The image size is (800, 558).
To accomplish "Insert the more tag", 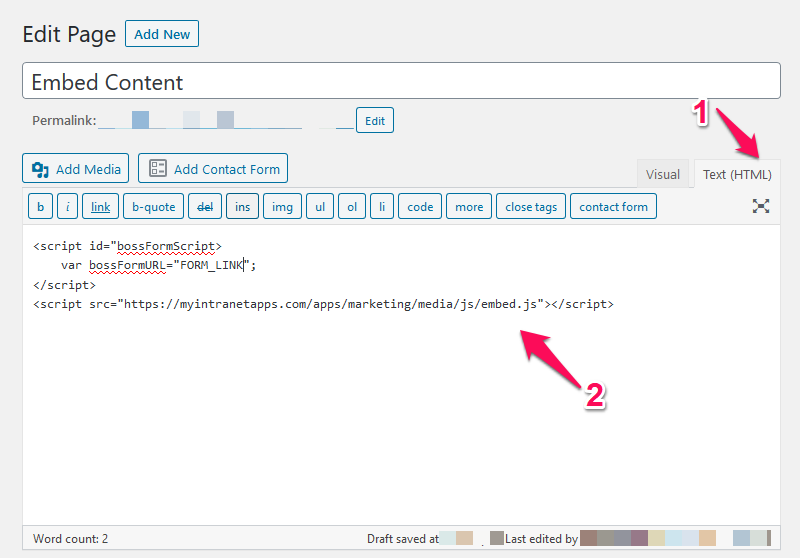I will pyautogui.click(x=469, y=207).
